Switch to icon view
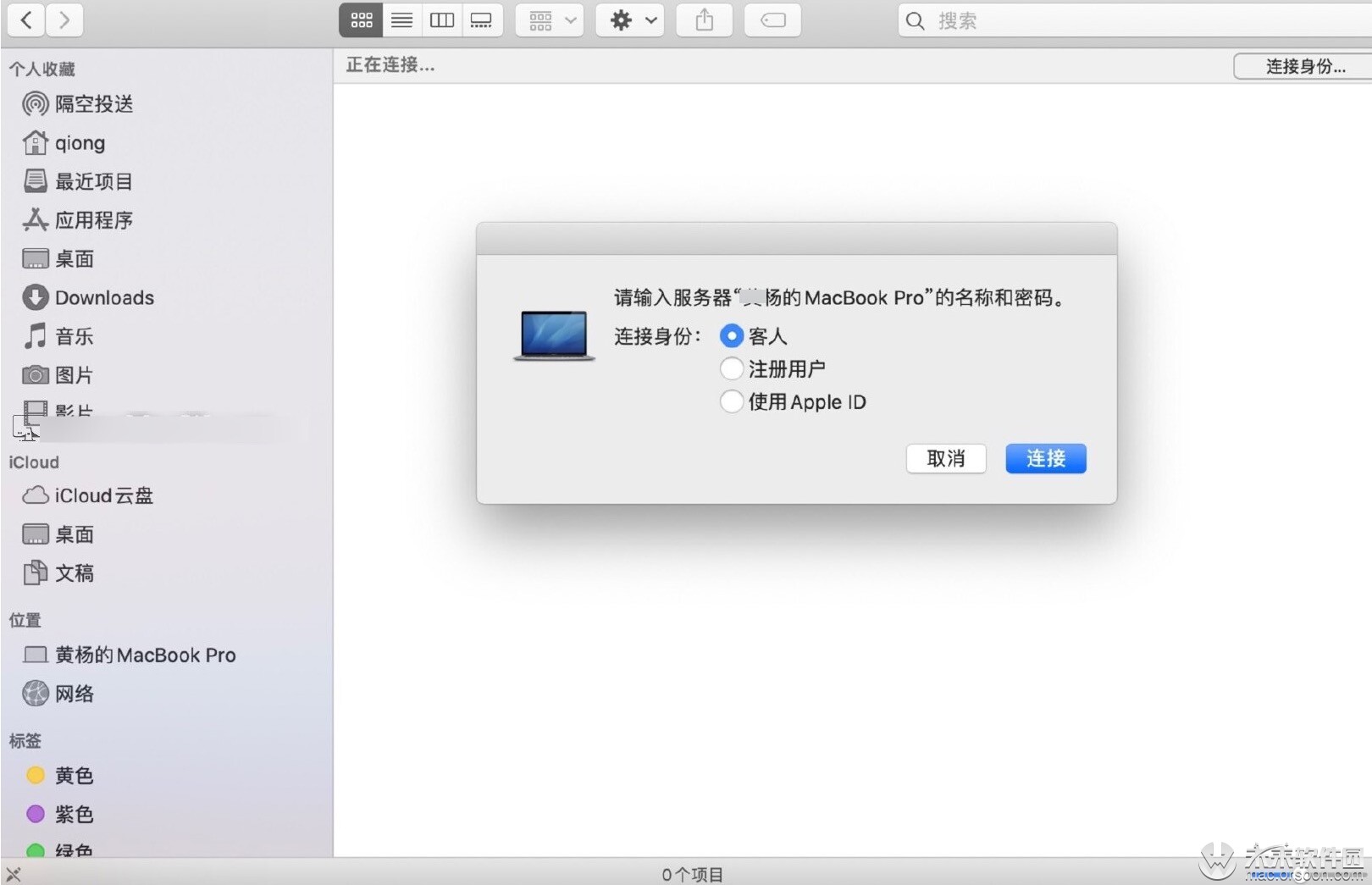 click(361, 20)
